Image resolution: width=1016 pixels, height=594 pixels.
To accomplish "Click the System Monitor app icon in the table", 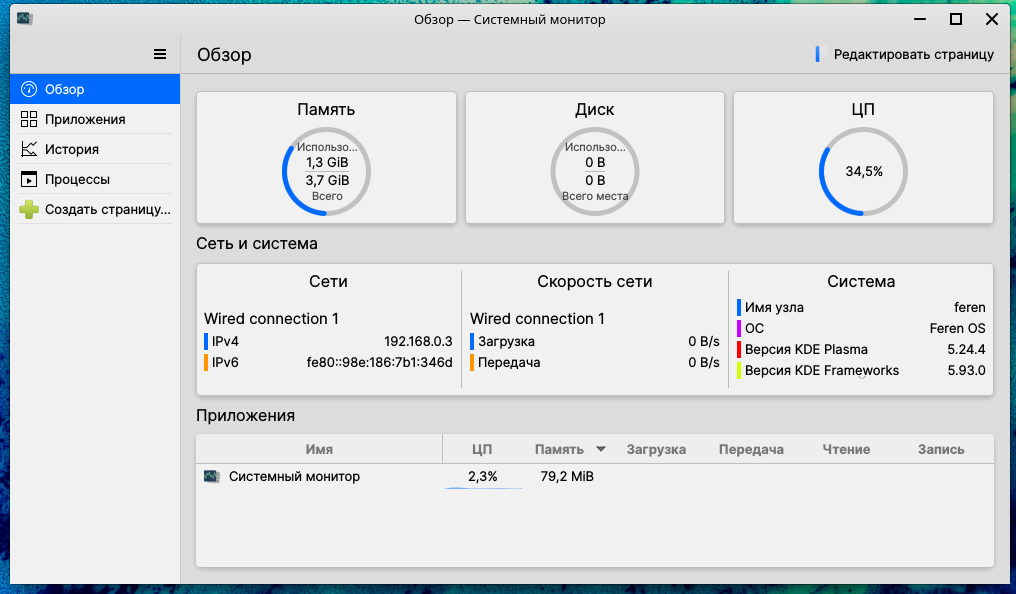I will pos(210,477).
